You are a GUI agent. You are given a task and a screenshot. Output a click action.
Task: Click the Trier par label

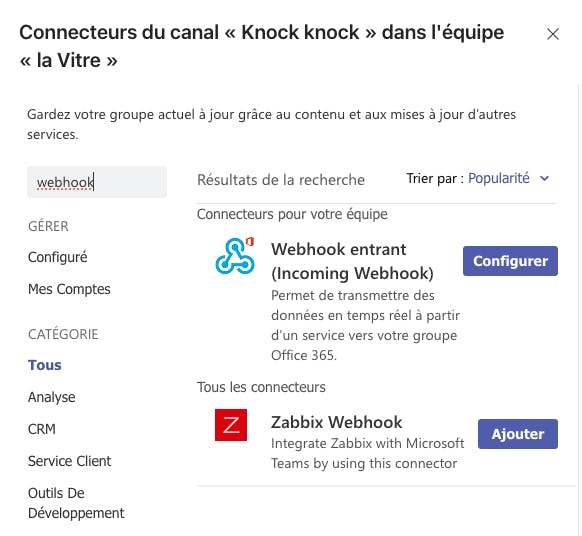[435, 179]
